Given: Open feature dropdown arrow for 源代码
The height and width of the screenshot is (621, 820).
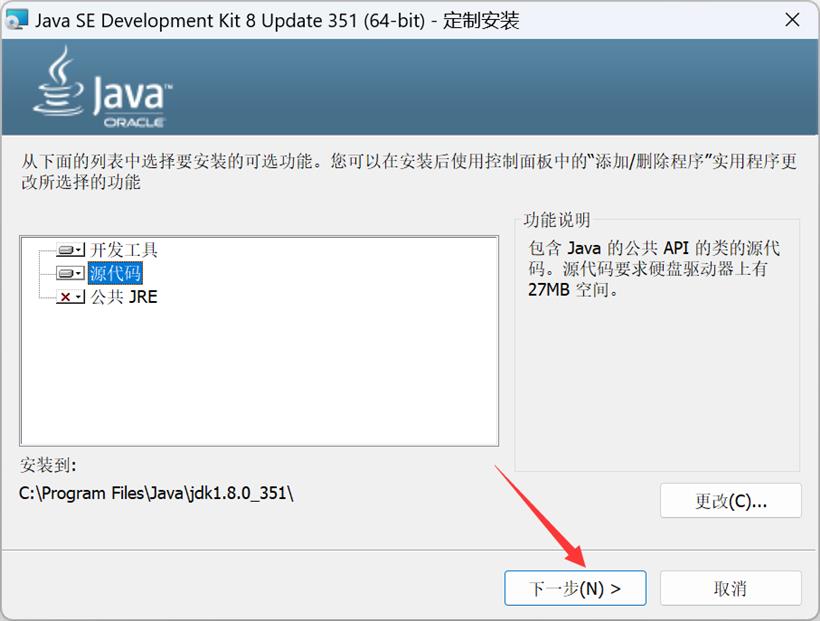Looking at the screenshot, I should 79,273.
